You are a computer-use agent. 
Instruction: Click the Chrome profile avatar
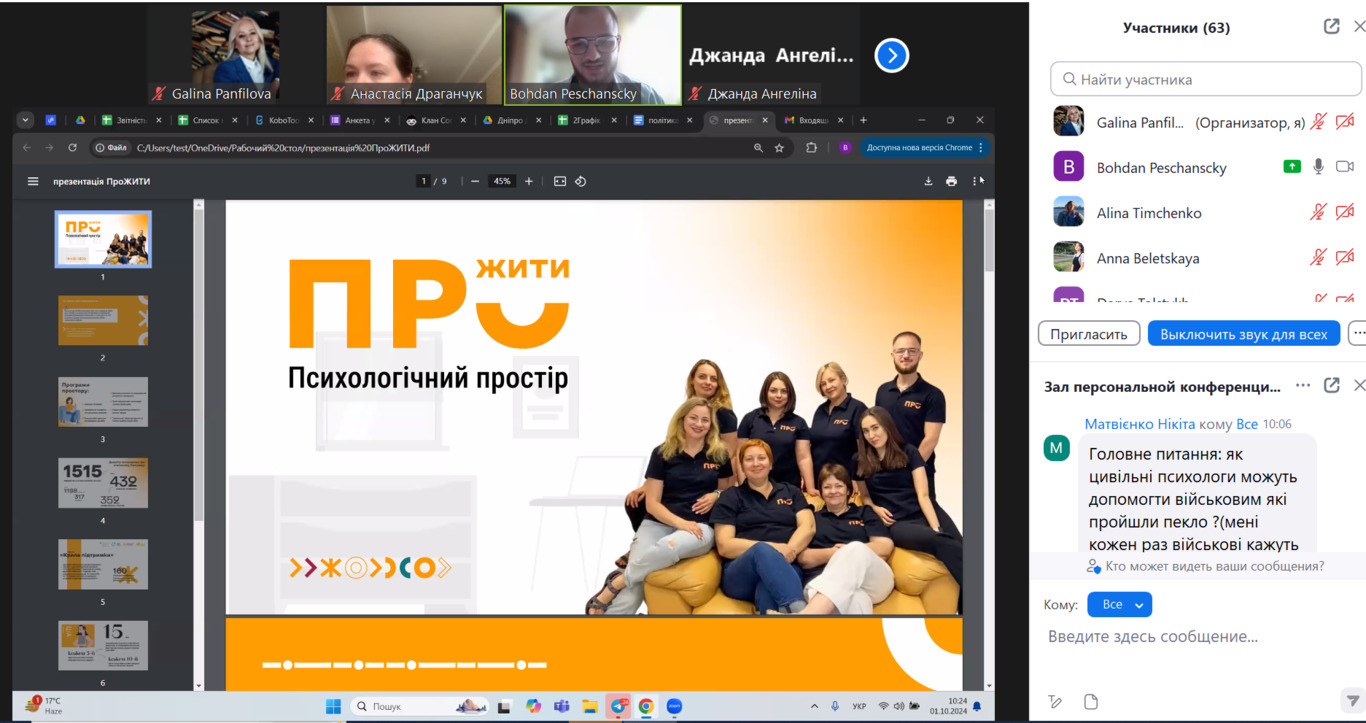click(845, 148)
